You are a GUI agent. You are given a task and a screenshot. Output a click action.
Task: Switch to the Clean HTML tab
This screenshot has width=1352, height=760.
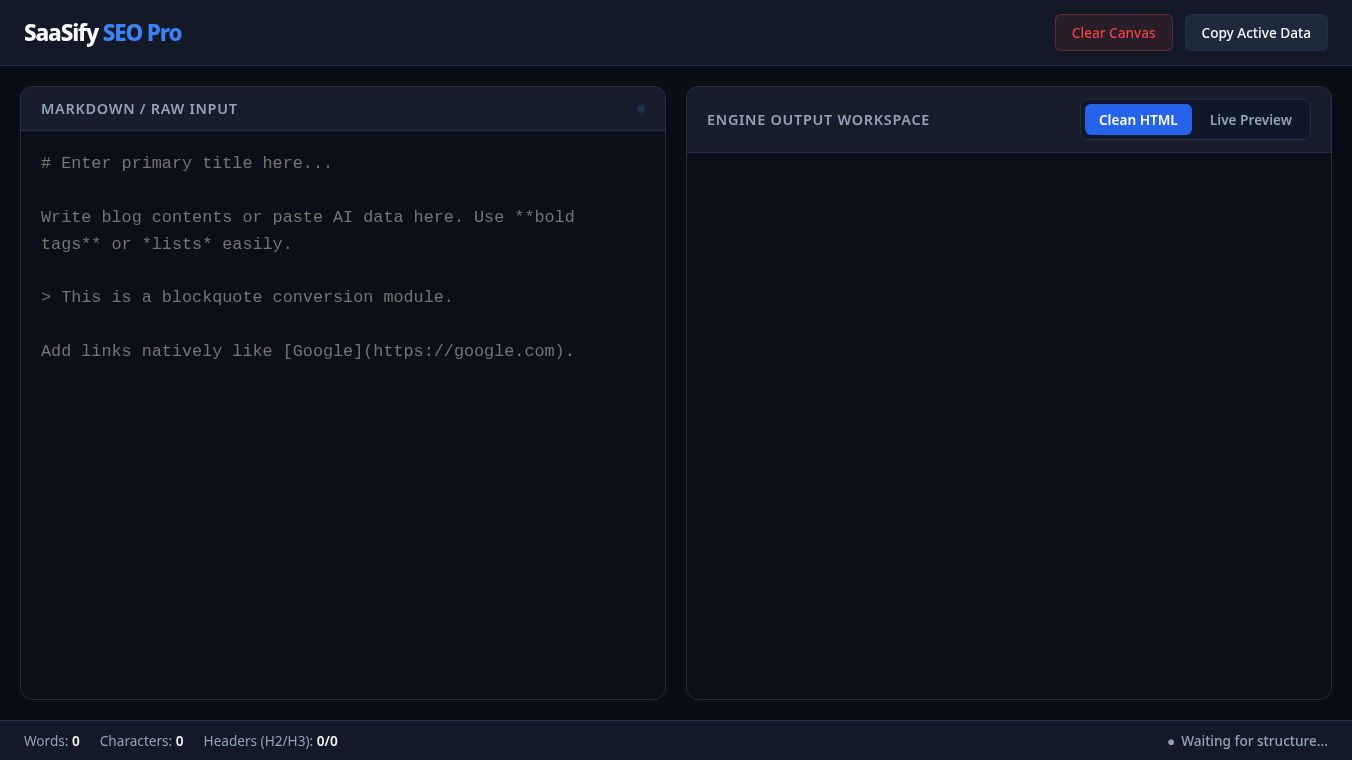coord(1138,120)
